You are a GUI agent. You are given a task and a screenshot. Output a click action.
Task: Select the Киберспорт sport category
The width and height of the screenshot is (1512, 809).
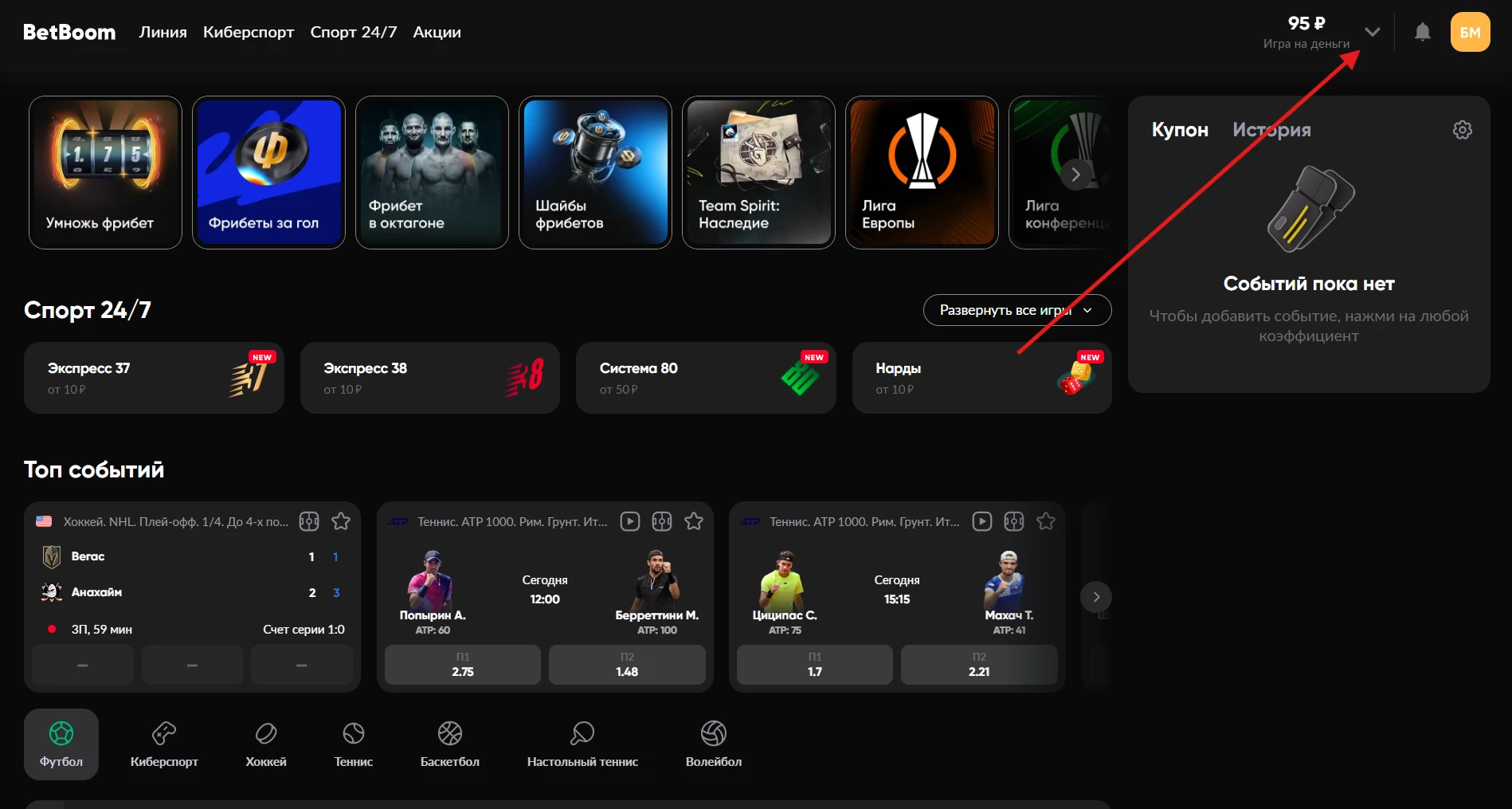tap(164, 744)
